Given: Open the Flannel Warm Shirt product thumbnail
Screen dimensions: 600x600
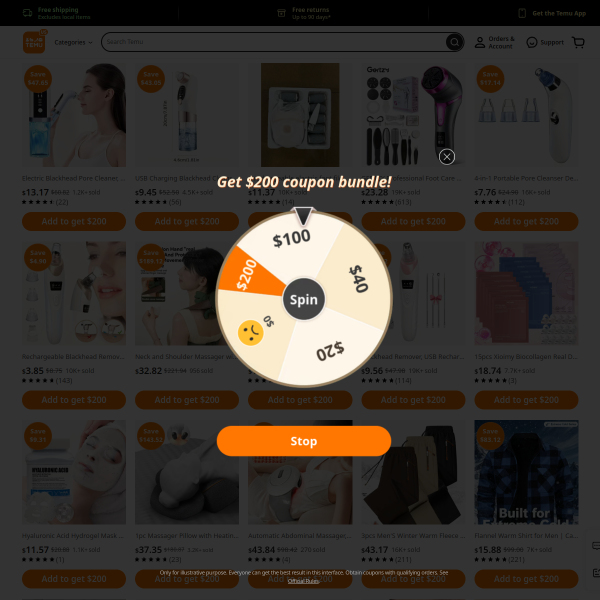Looking at the screenshot, I should click(526, 472).
